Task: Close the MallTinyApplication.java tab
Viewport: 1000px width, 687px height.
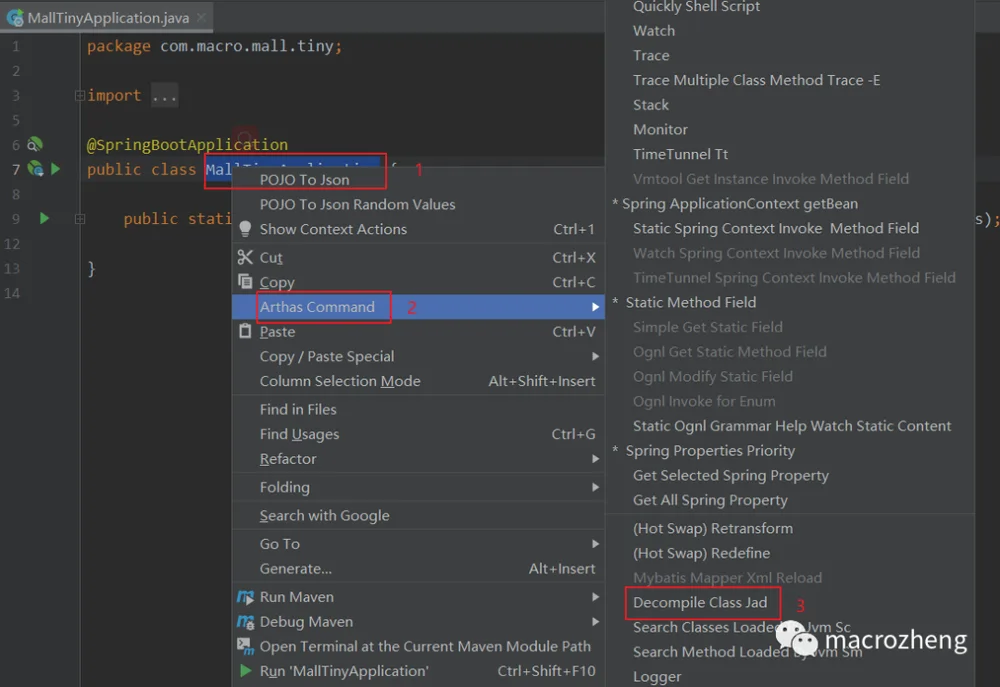Action: pyautogui.click(x=202, y=18)
